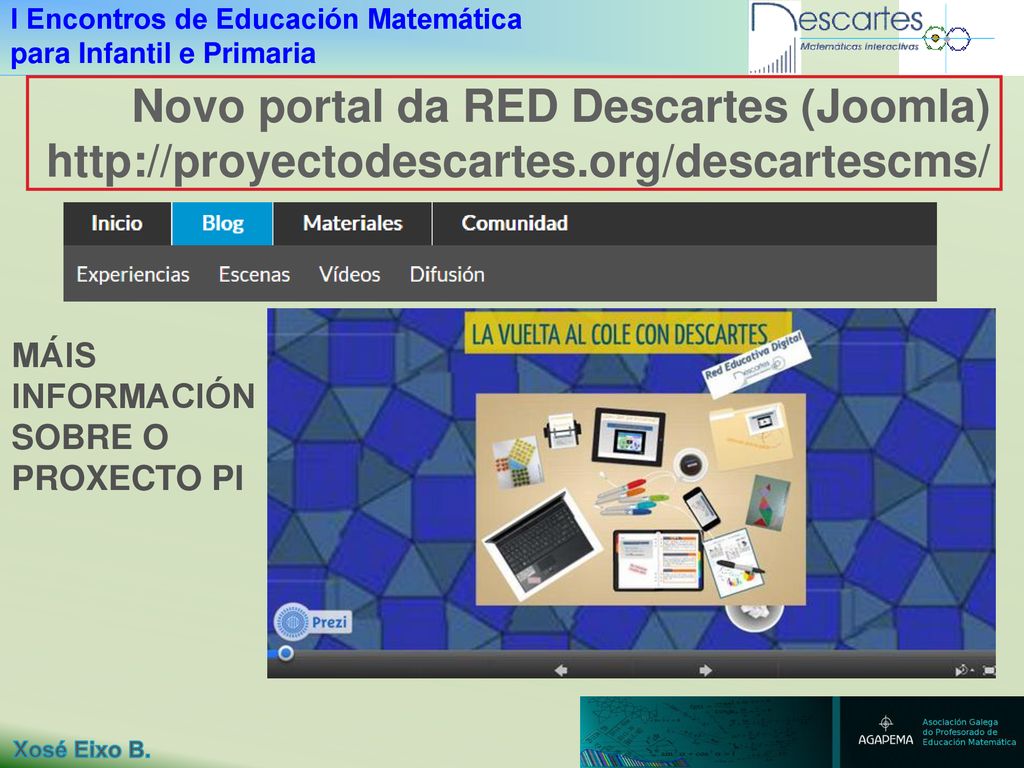Screen dimensions: 1024x768
Task: Open the Difusión submenu link
Action: pyautogui.click(x=447, y=274)
